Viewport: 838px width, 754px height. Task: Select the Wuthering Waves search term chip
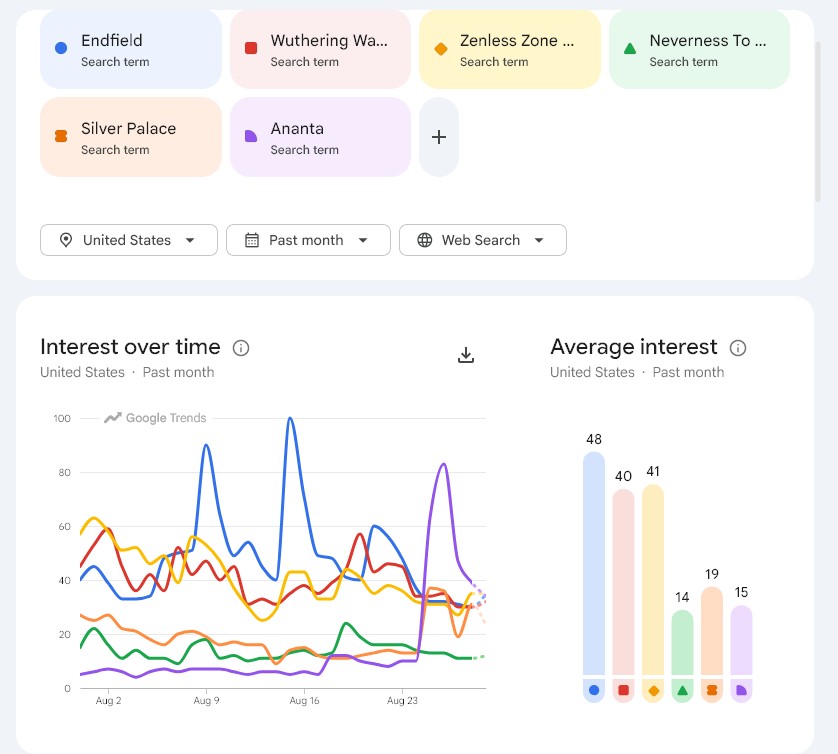tap(320, 50)
